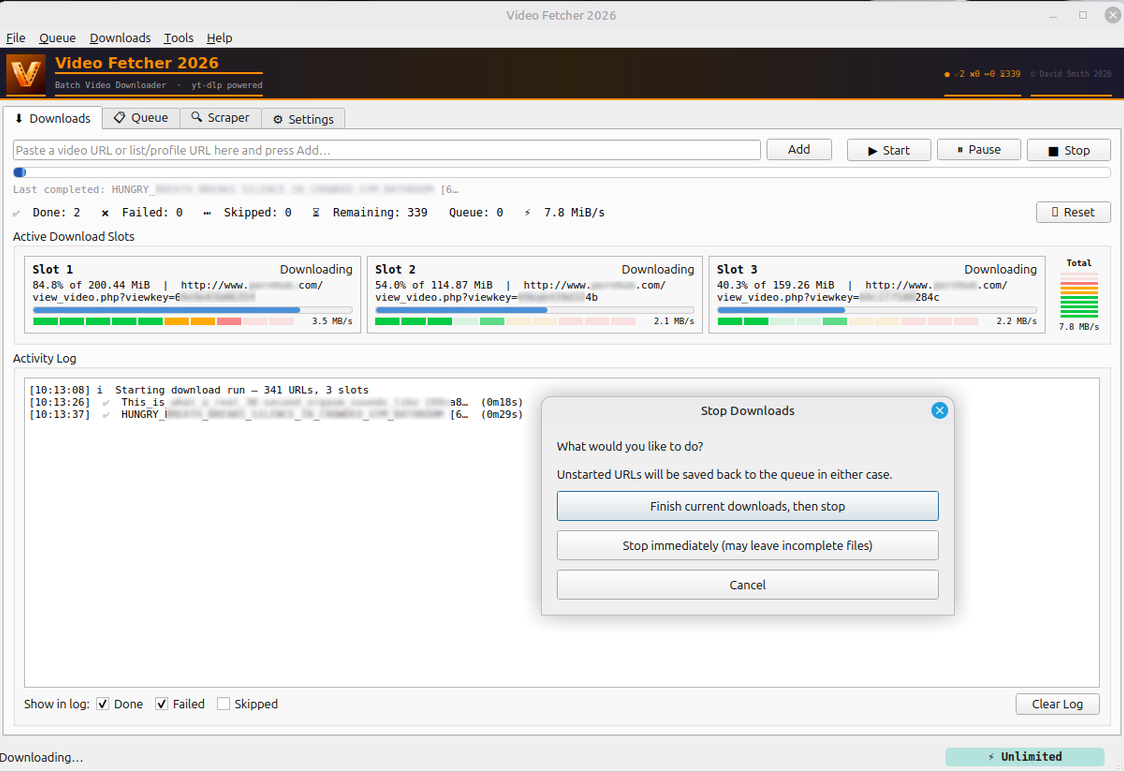Click the overall progress bar under URL field
Screen dimensions: 1124x772
(562, 172)
